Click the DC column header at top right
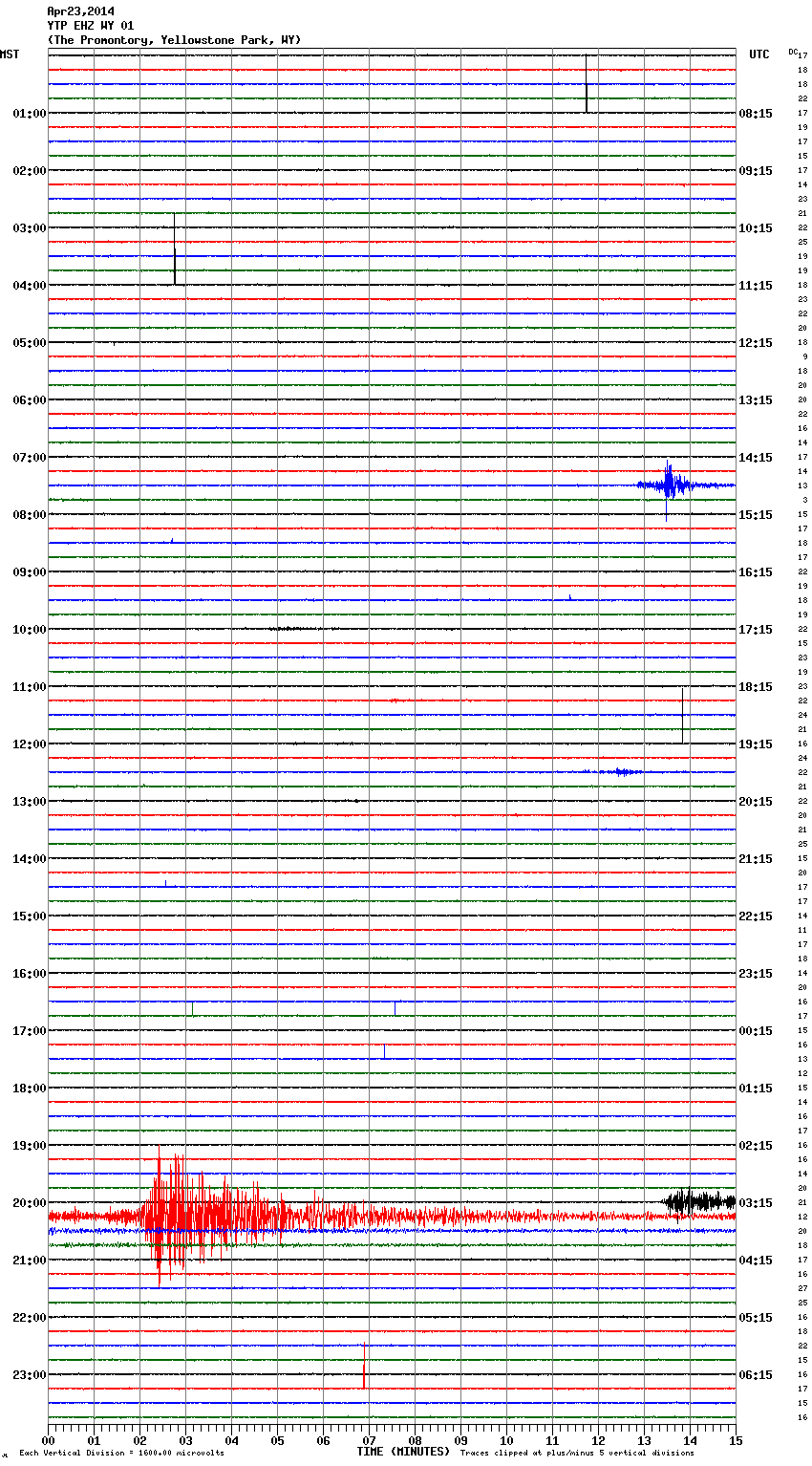Viewport: 812px width, 1466px height. pos(793,52)
